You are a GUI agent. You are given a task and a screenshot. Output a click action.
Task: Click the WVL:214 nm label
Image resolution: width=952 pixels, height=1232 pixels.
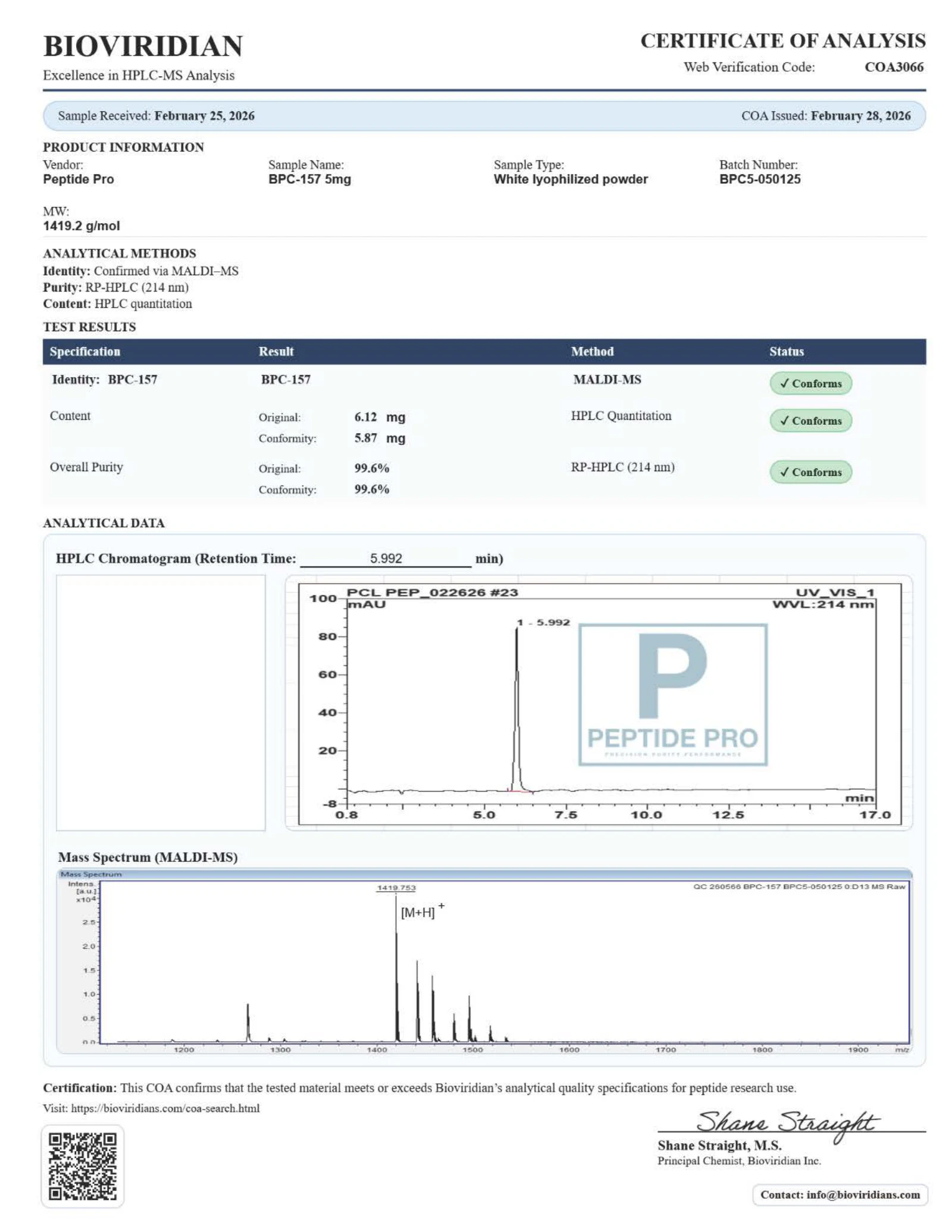pyautogui.click(x=823, y=604)
